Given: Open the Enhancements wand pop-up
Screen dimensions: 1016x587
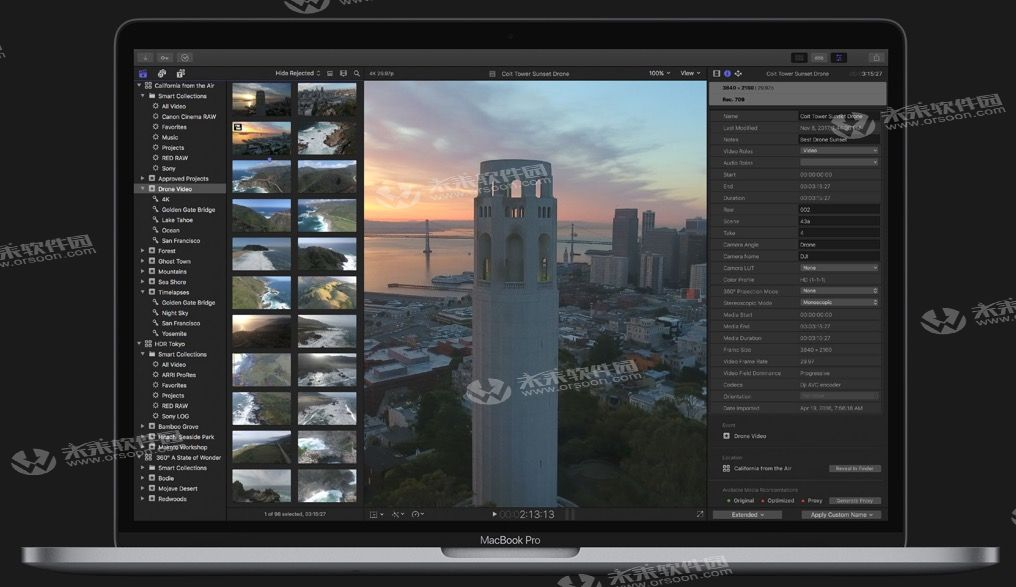Looking at the screenshot, I should [398, 514].
